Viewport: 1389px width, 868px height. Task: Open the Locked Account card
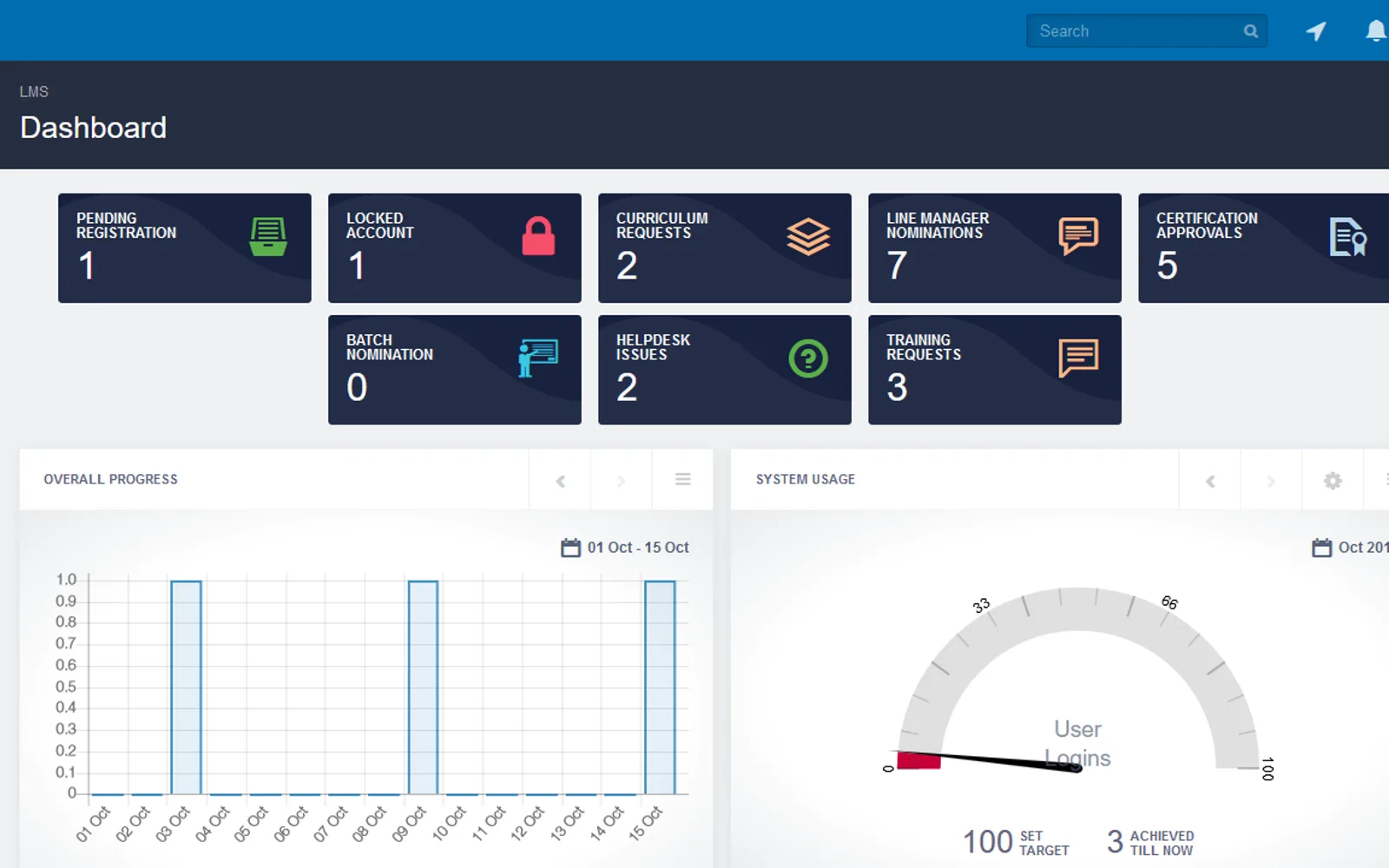pos(455,248)
